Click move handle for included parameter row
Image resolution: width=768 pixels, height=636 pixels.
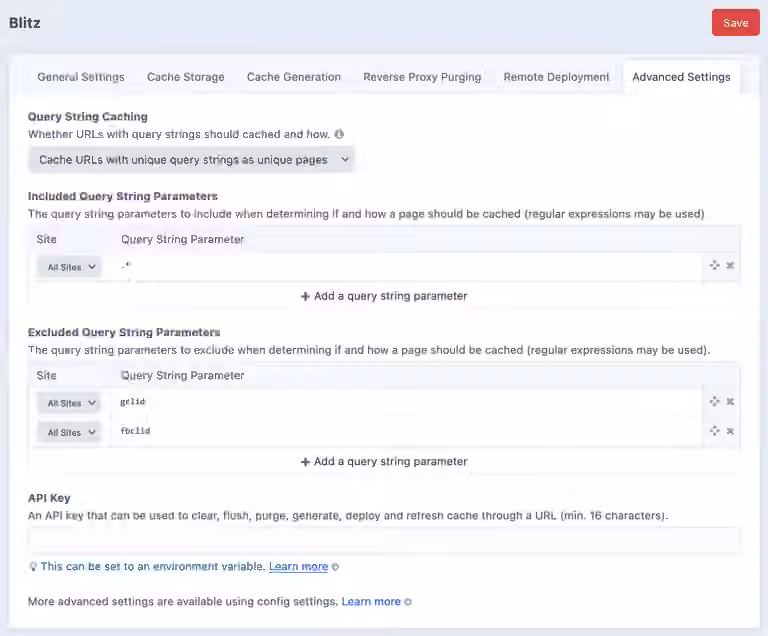click(715, 265)
